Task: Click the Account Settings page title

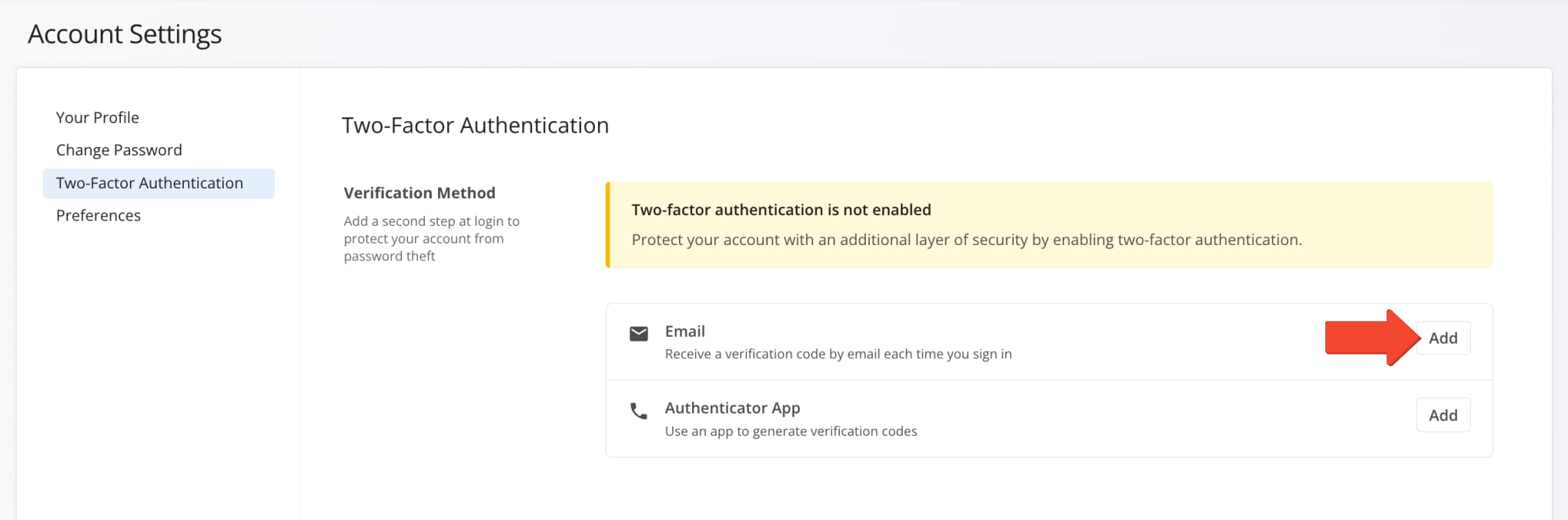Action: (x=125, y=34)
